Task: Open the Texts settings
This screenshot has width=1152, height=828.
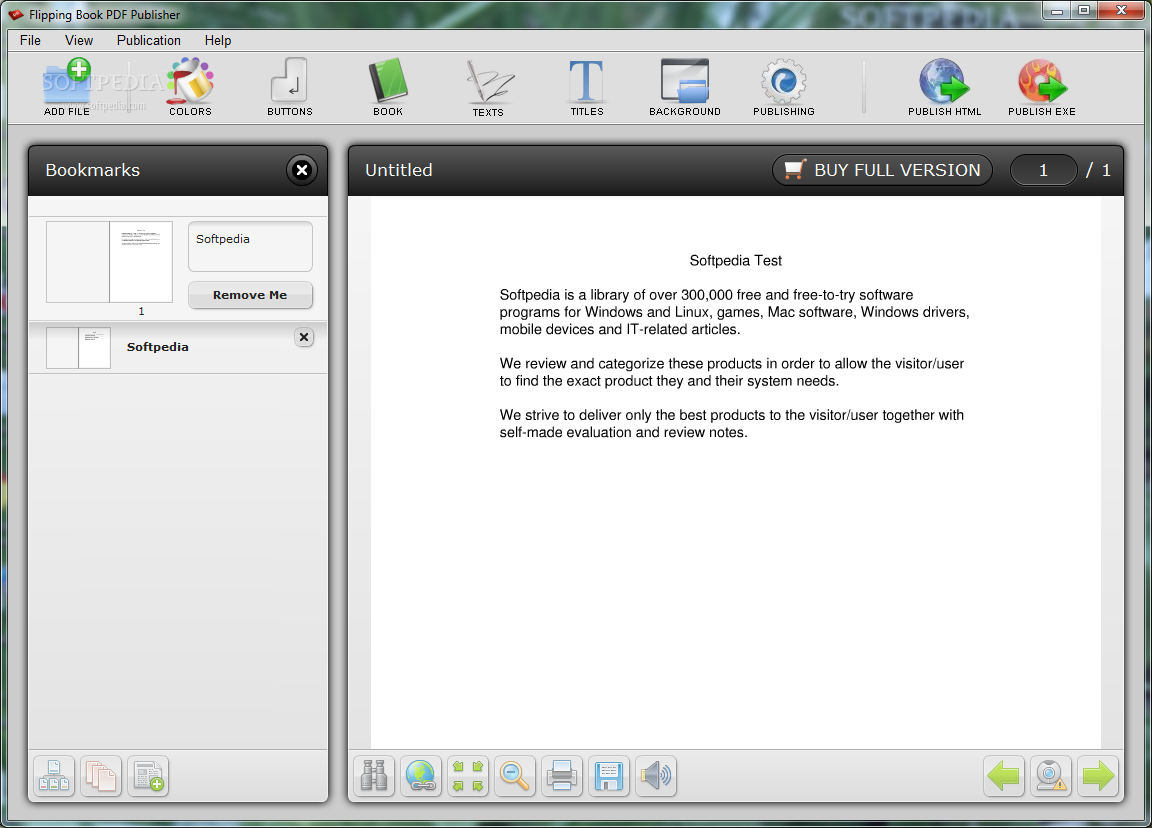Action: click(489, 88)
